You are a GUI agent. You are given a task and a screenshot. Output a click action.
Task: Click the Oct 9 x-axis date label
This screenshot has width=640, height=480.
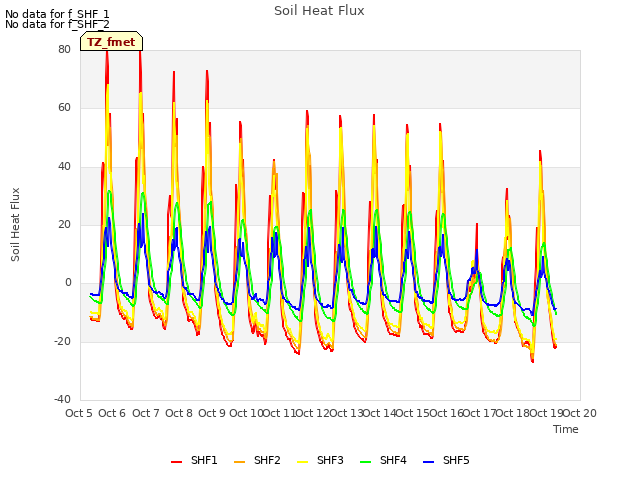coord(212,413)
